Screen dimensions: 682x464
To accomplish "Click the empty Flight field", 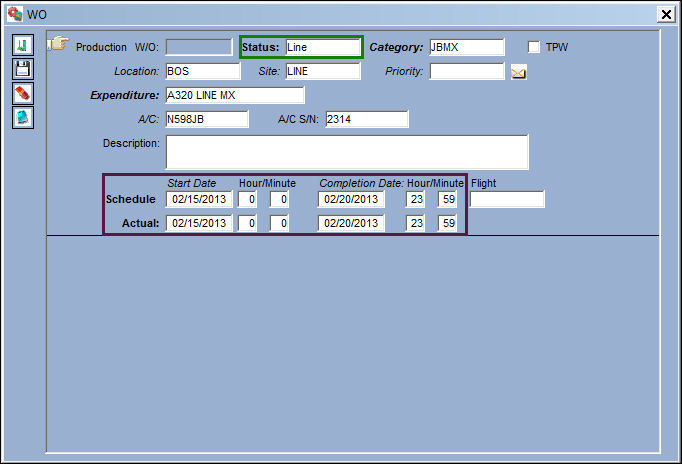I will [507, 199].
